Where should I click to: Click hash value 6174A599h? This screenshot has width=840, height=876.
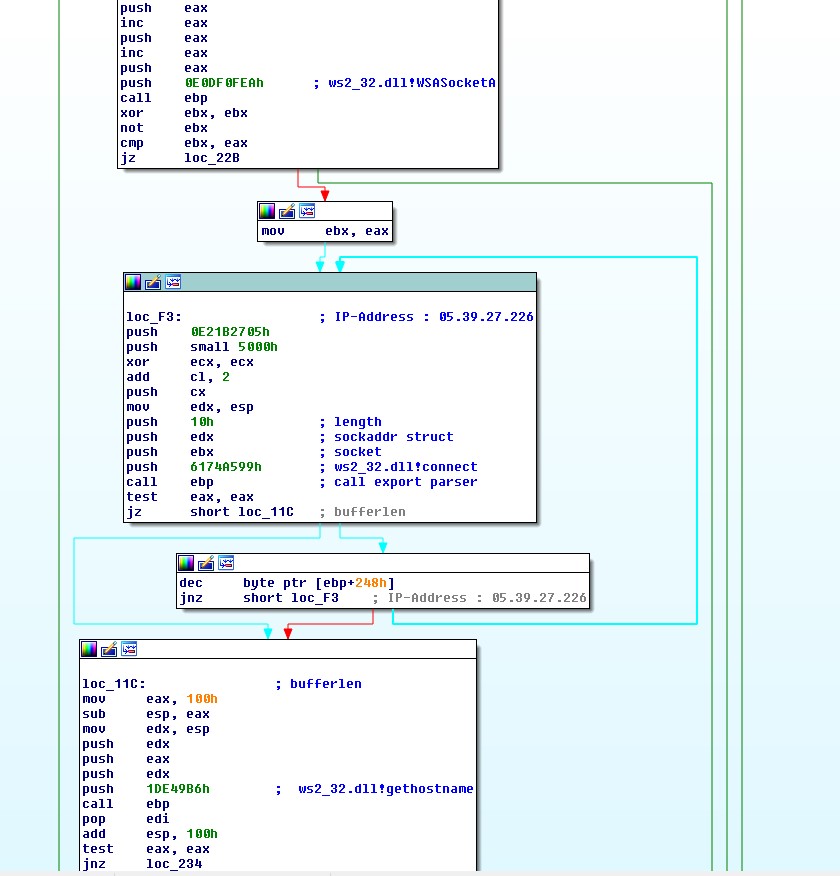[x=226, y=467]
